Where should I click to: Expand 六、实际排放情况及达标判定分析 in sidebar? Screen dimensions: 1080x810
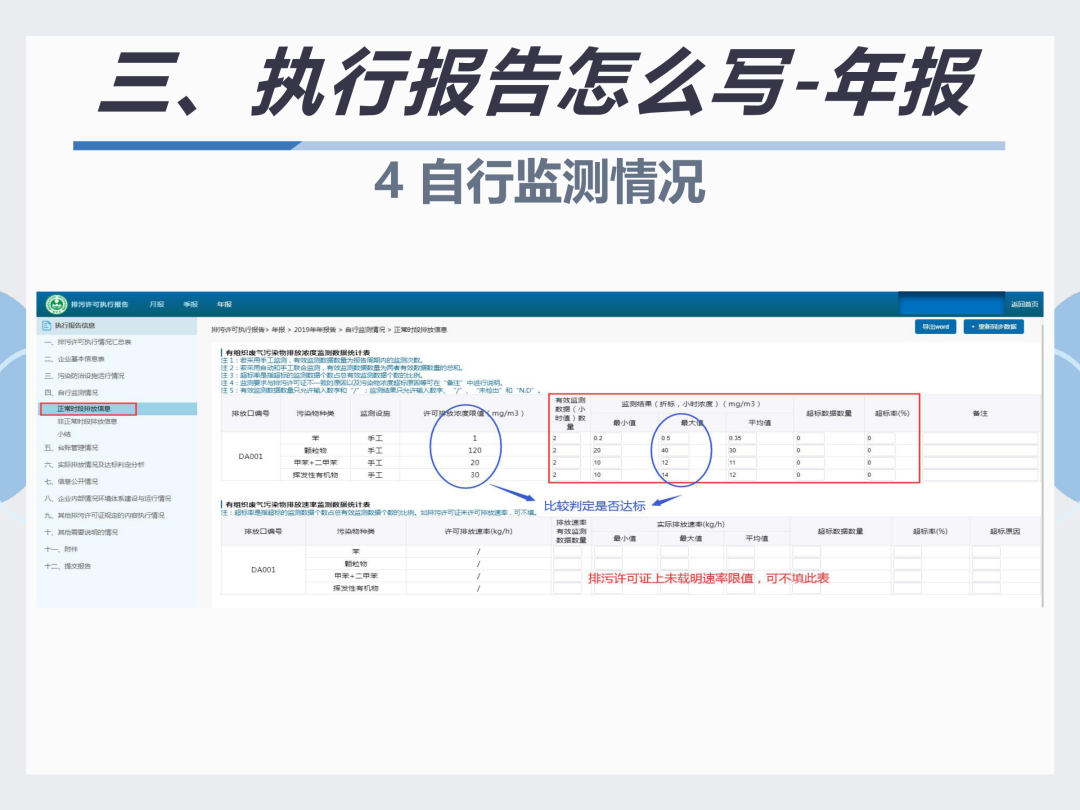coord(95,465)
